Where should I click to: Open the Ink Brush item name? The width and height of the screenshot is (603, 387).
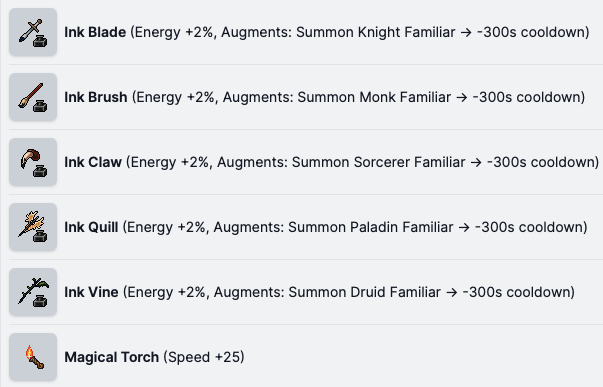(x=96, y=97)
